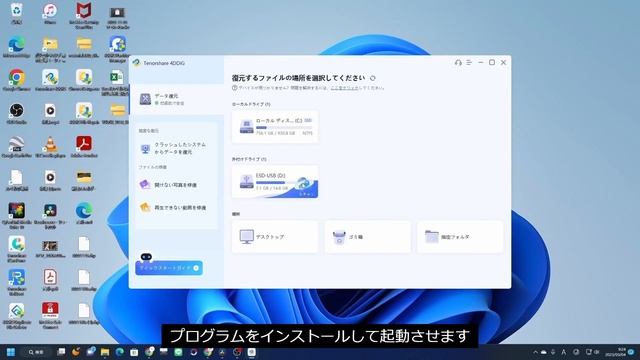Expand the system tray hidden icons chevron
Image resolution: width=640 pixels, height=360 pixels.
pos(535,352)
